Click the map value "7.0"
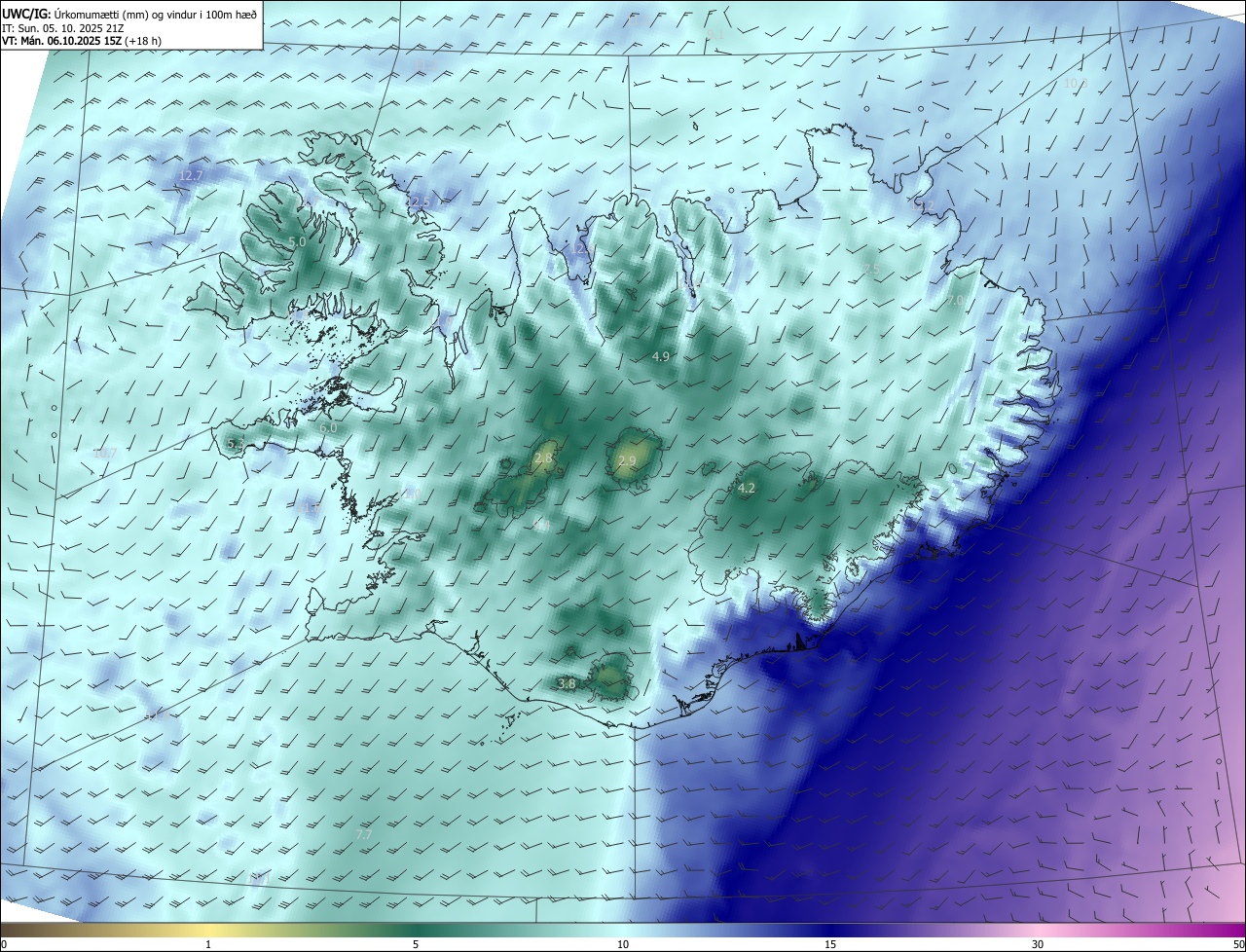Image resolution: width=1246 pixels, height=952 pixels. click(955, 301)
